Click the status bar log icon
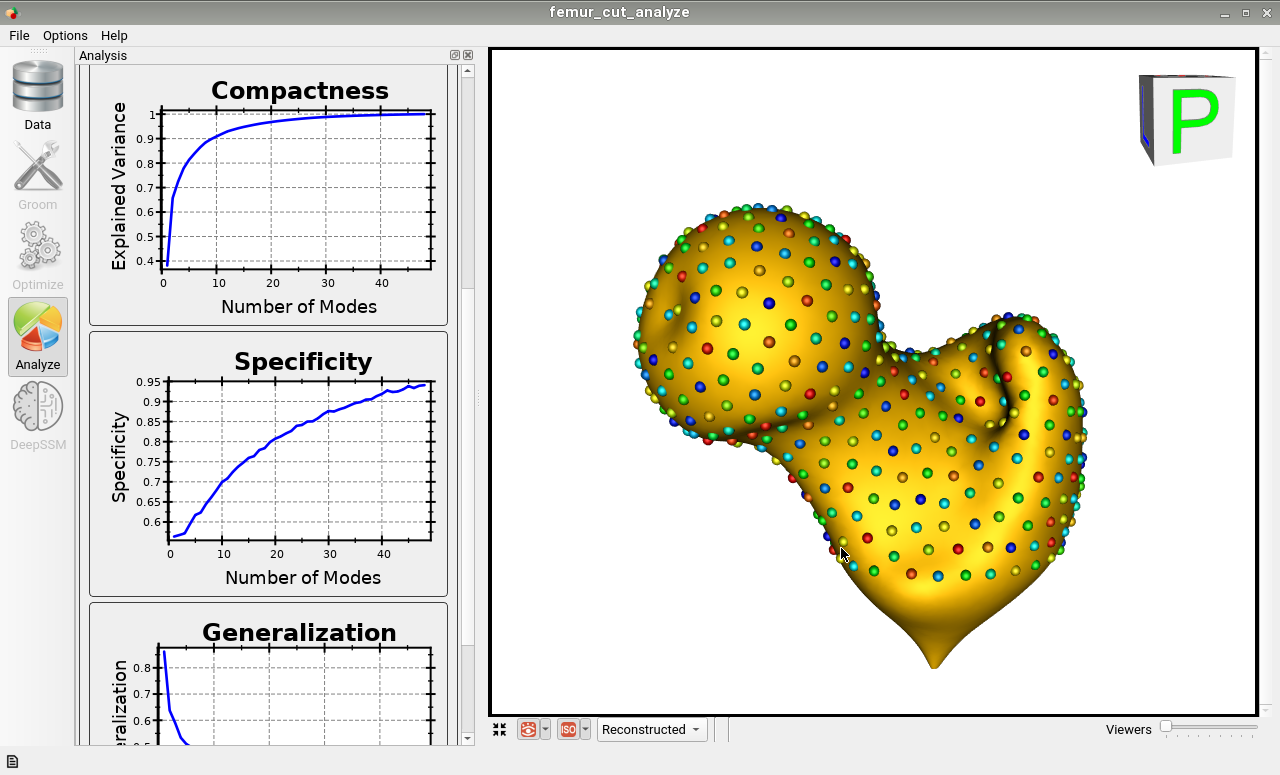1280x775 pixels. coord(13,762)
